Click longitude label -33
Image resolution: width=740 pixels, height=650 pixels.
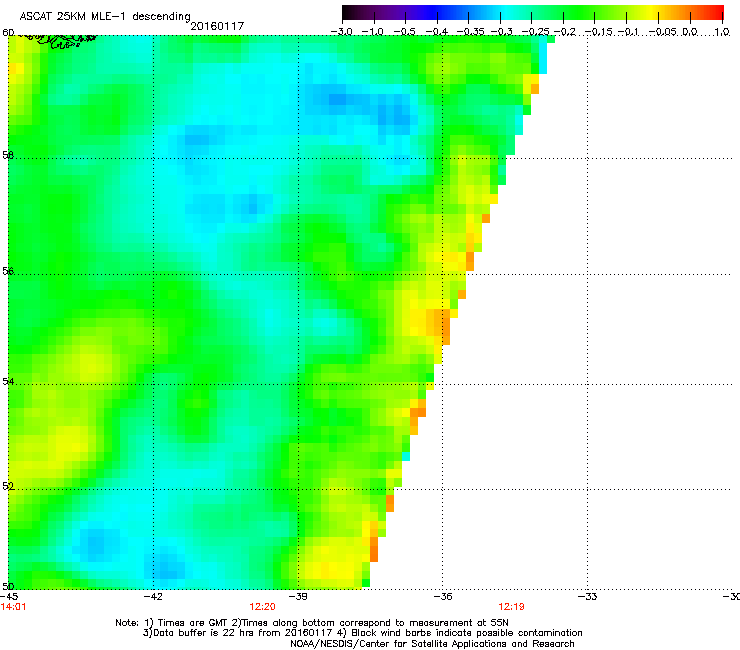pyautogui.click(x=587, y=597)
